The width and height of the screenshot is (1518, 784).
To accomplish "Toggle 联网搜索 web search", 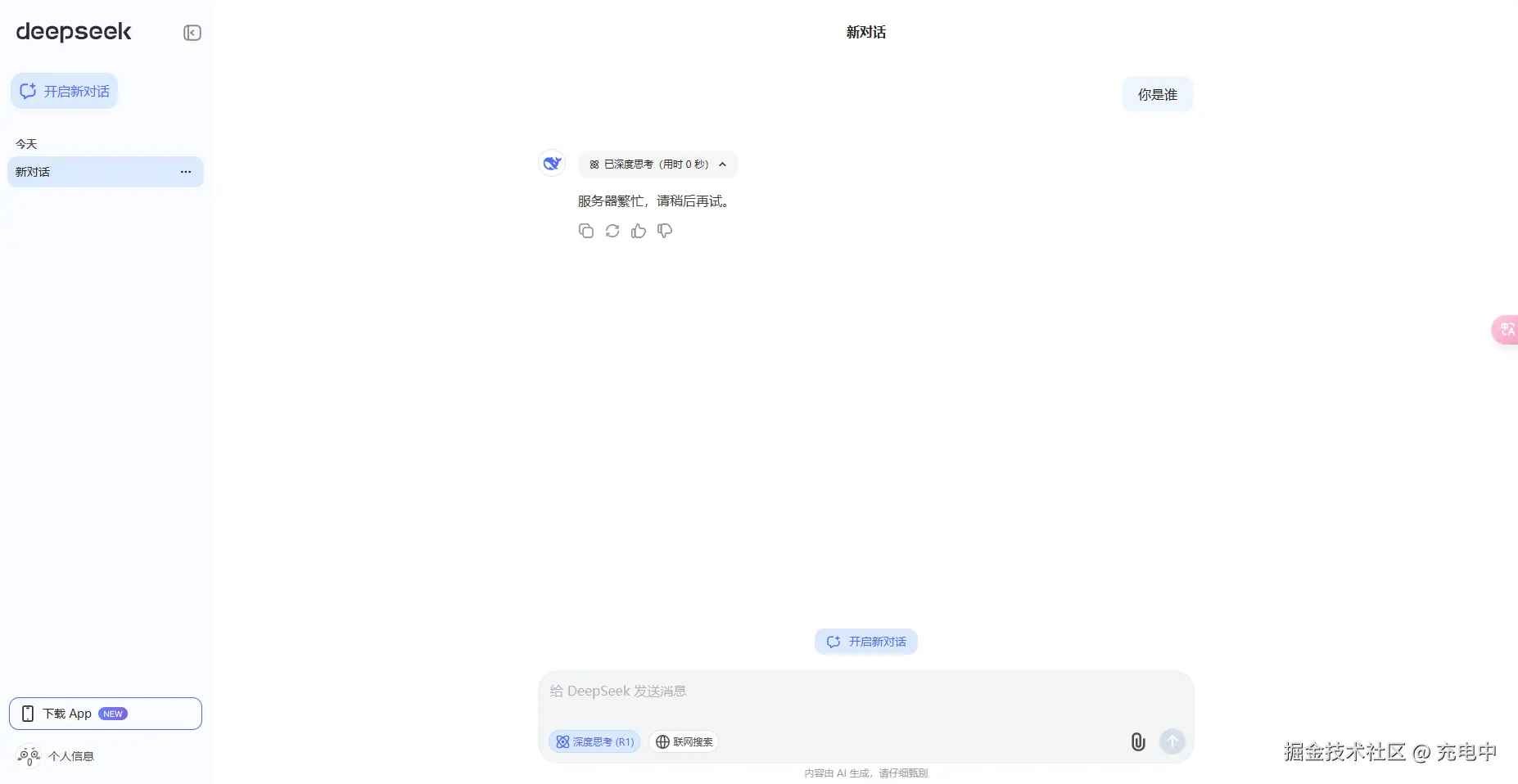I will tap(684, 742).
